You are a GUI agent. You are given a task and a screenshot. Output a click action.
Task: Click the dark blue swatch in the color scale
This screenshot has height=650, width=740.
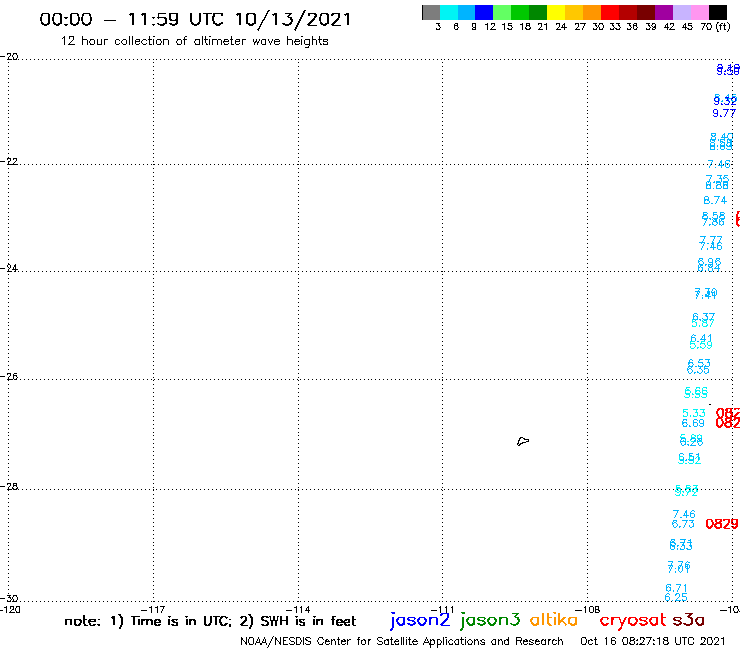coord(484,12)
